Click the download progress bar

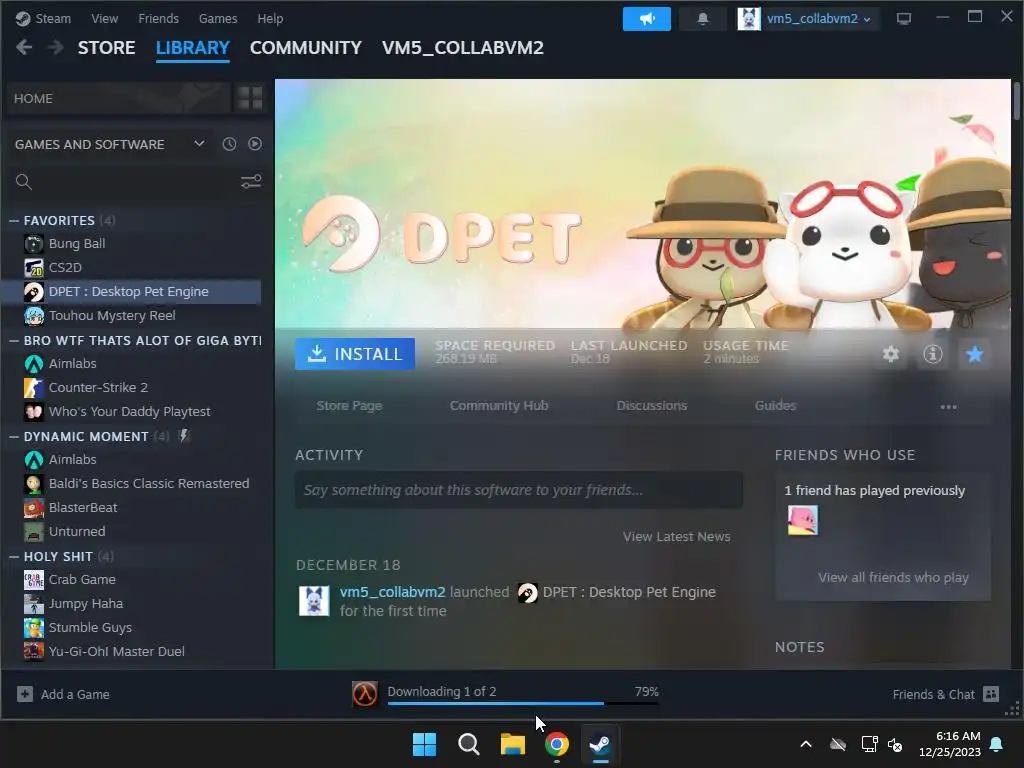click(523, 703)
